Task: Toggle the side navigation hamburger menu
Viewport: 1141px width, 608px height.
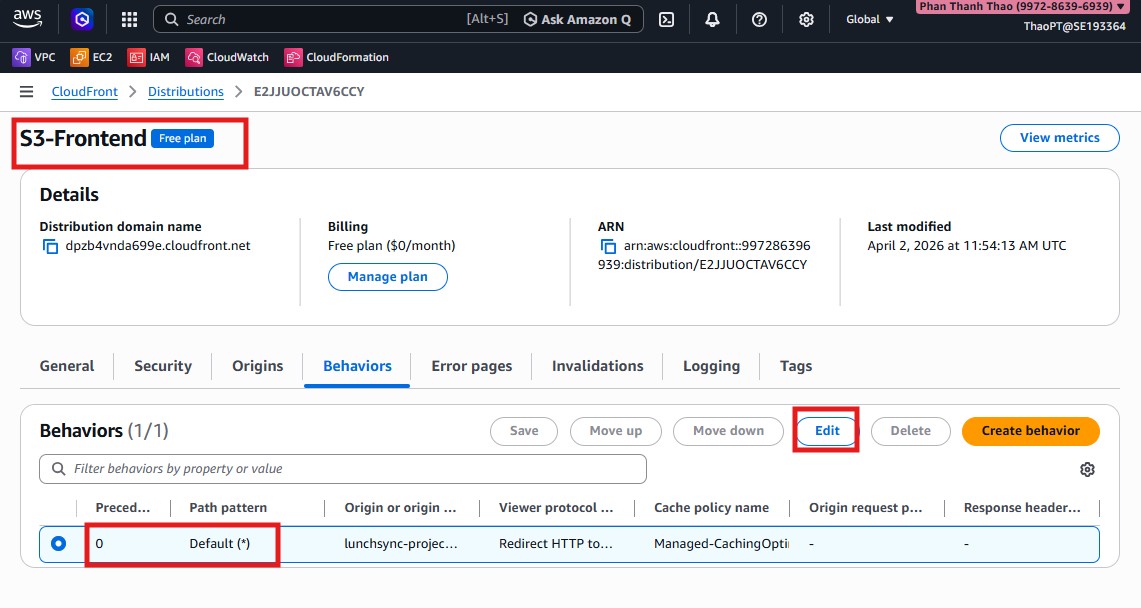Action: tap(27, 91)
